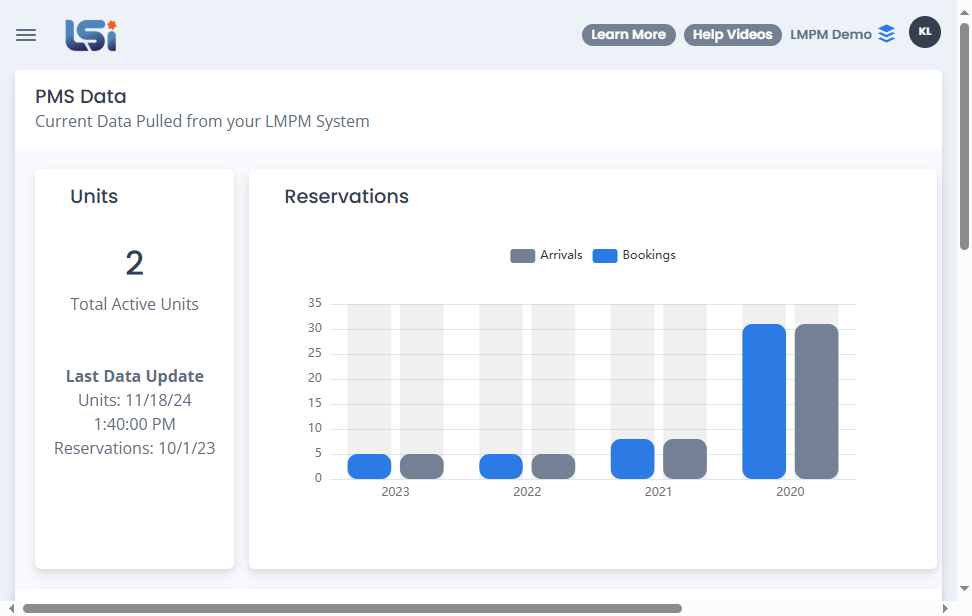Click the 2021 blue Bookings bar
The width and height of the screenshot is (972, 616).
pyautogui.click(x=632, y=459)
